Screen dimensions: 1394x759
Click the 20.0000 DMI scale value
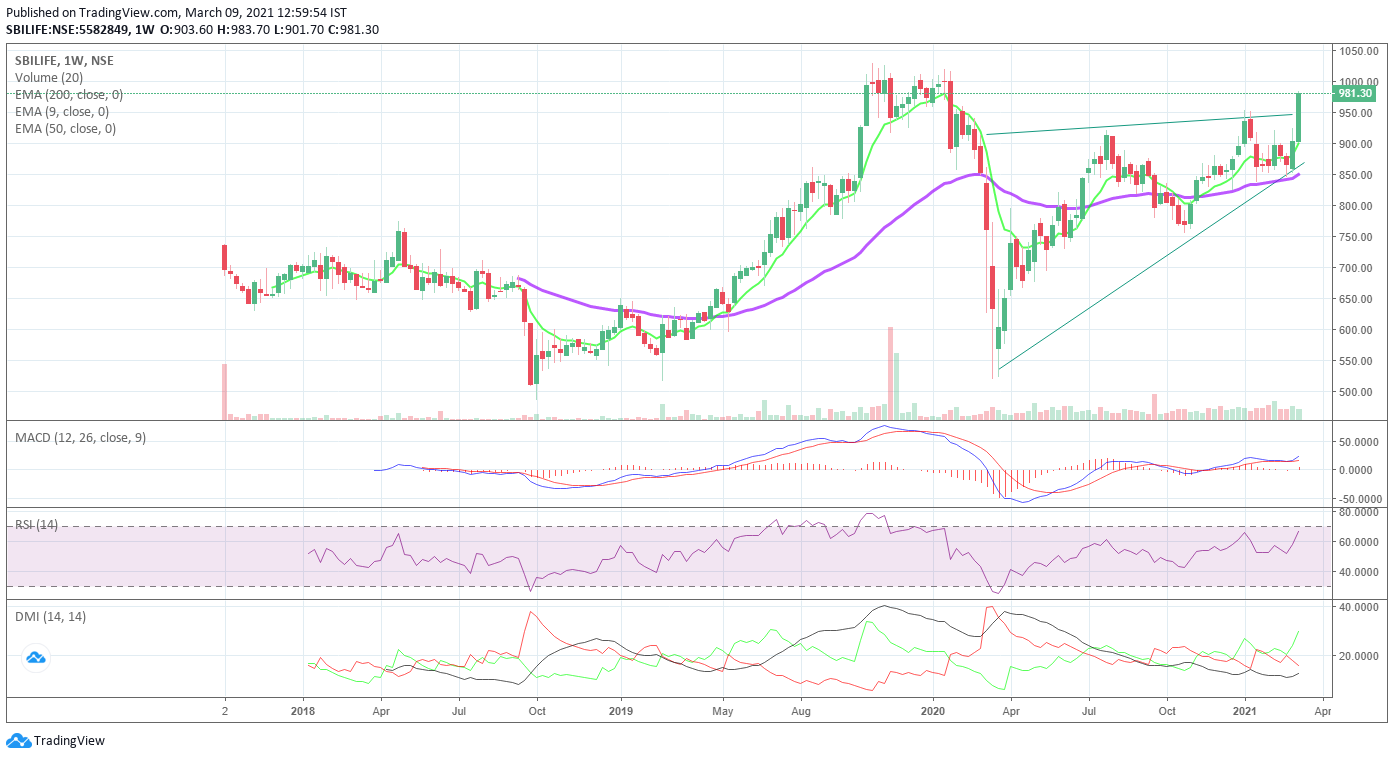tap(1358, 656)
